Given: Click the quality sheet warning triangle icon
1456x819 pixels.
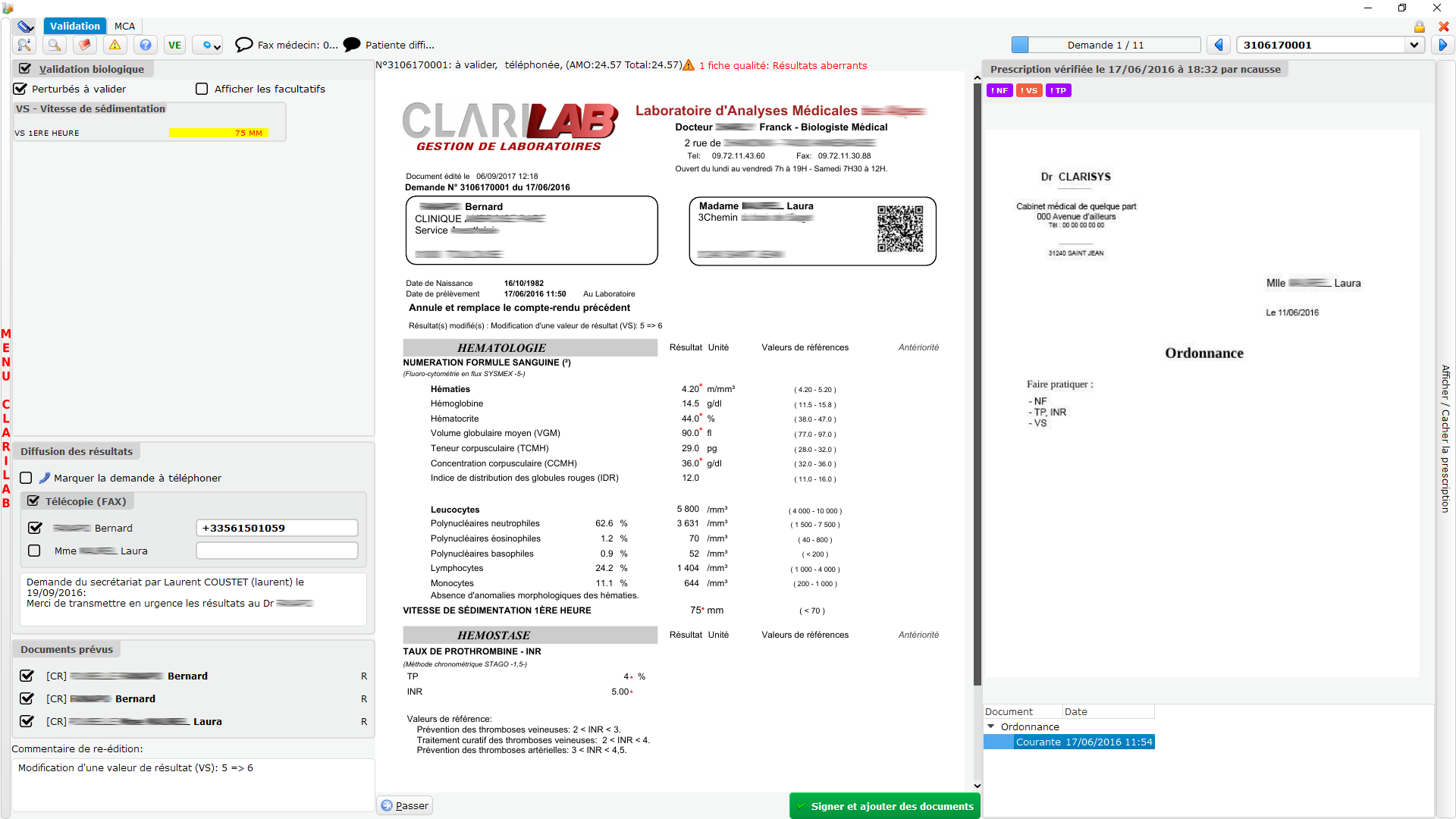Looking at the screenshot, I should 689,65.
